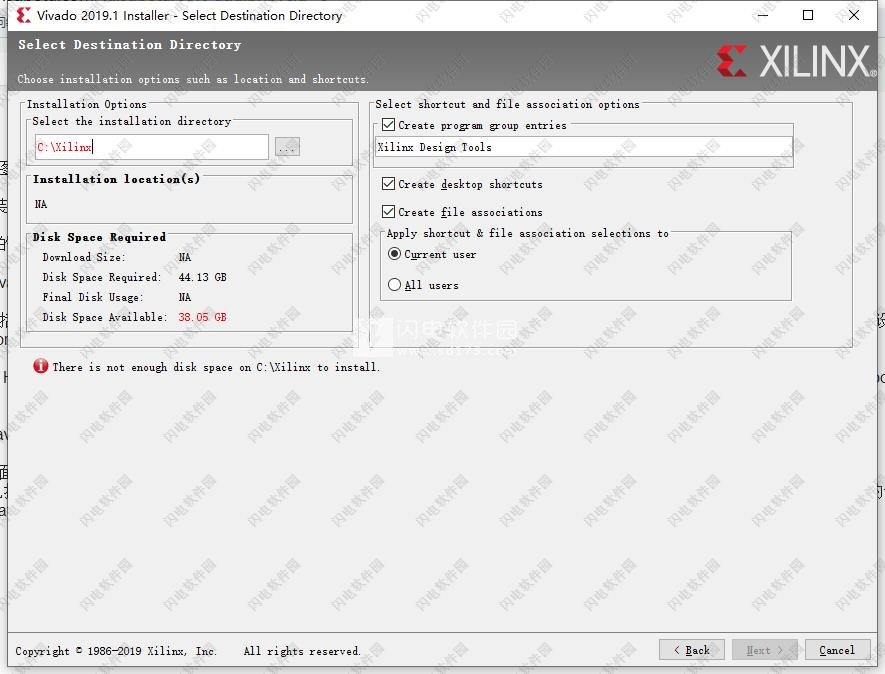Disable Create file associations checkbox

pyautogui.click(x=388, y=212)
